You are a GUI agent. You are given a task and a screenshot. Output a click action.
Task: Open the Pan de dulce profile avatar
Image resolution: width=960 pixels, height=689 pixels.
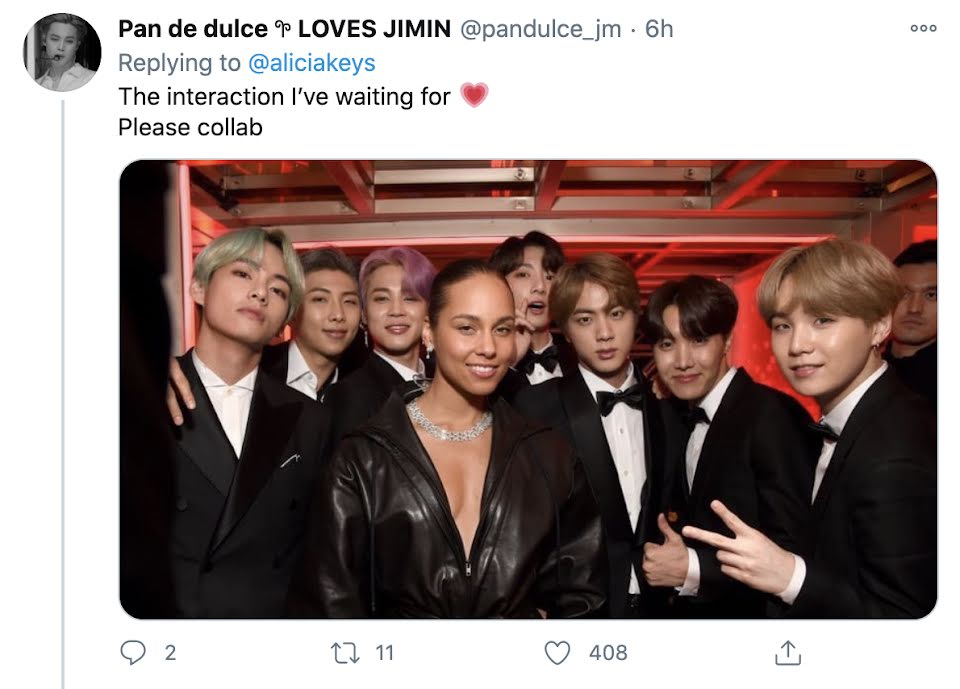61,53
